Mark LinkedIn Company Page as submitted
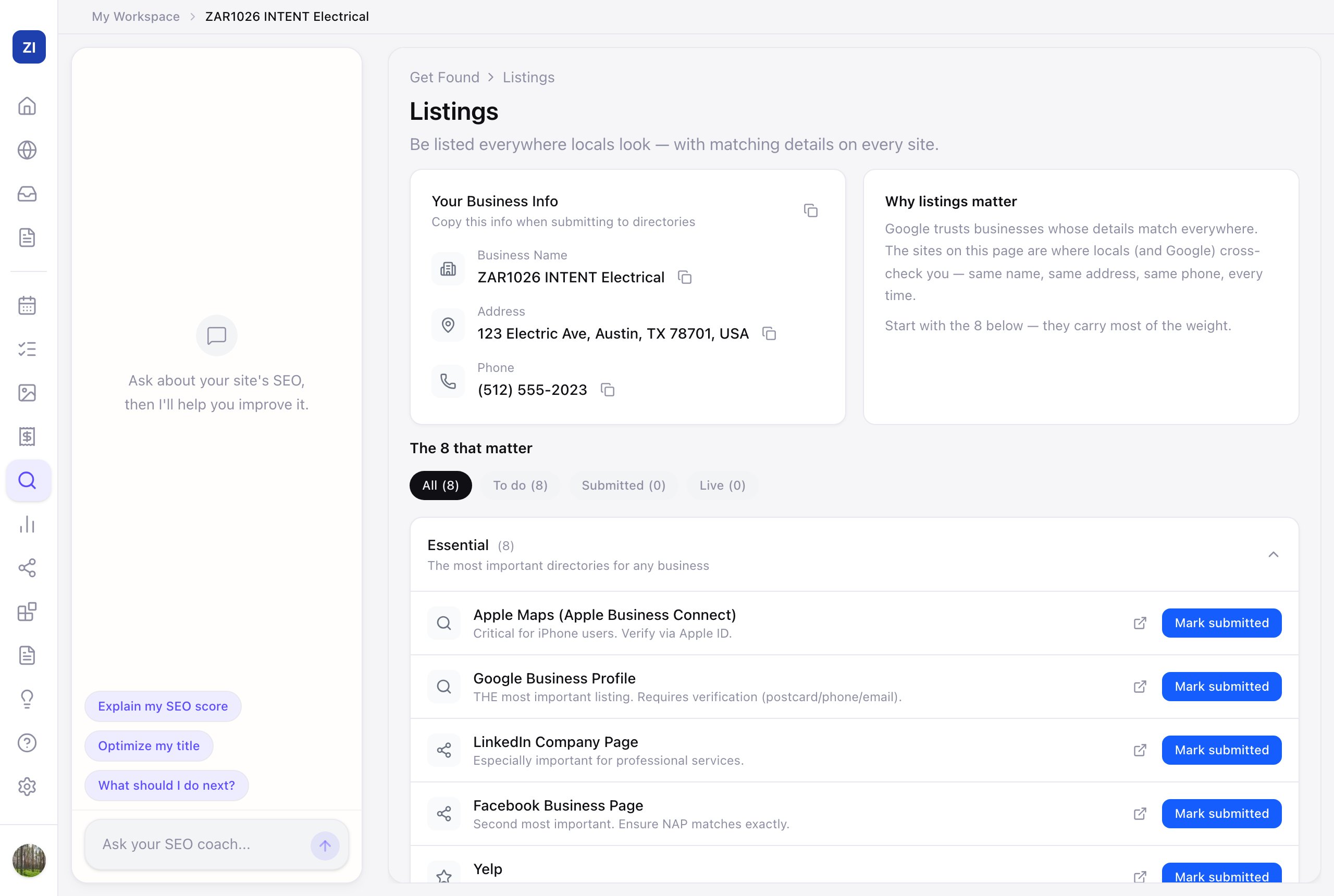 [x=1221, y=750]
